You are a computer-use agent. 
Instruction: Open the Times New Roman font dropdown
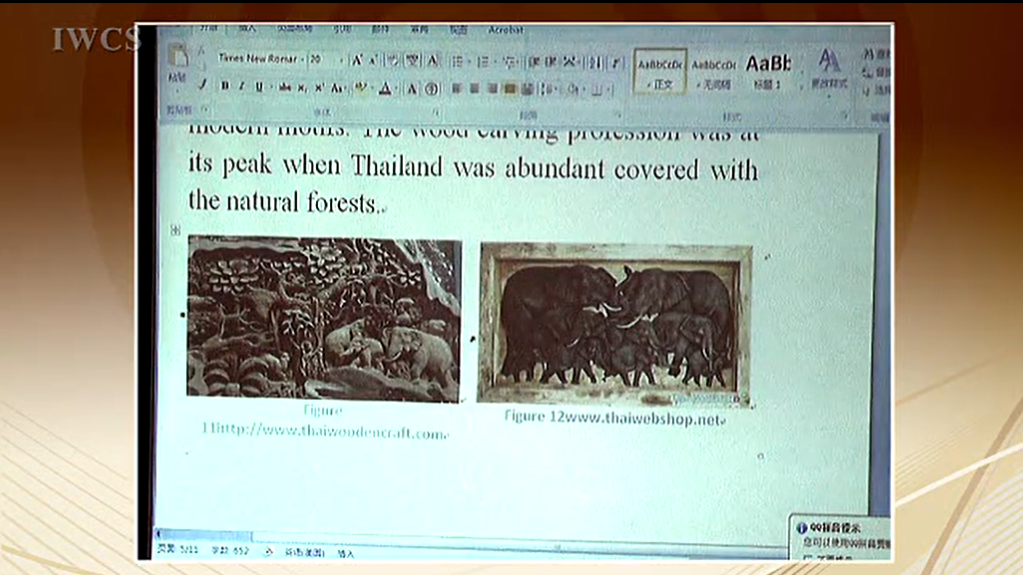(x=258, y=60)
